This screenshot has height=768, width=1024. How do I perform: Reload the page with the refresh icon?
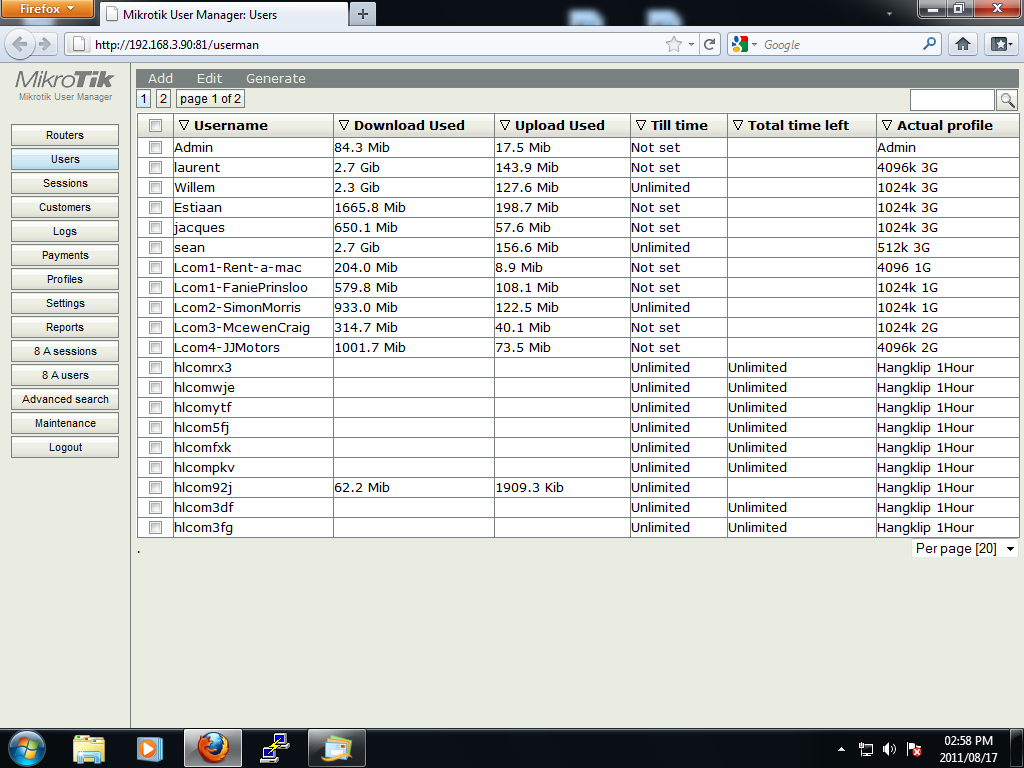pos(710,44)
